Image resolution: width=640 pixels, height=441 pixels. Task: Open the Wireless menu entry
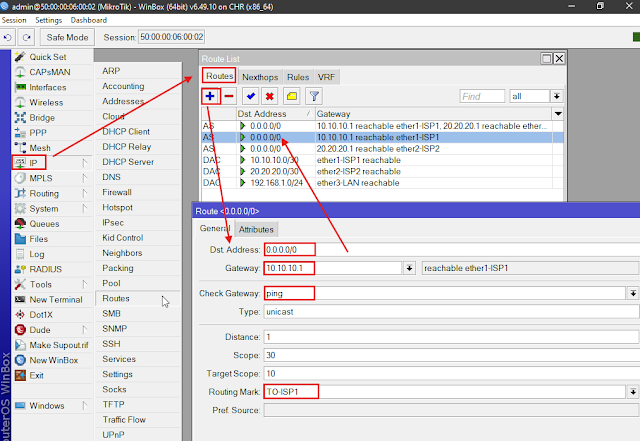click(x=46, y=102)
